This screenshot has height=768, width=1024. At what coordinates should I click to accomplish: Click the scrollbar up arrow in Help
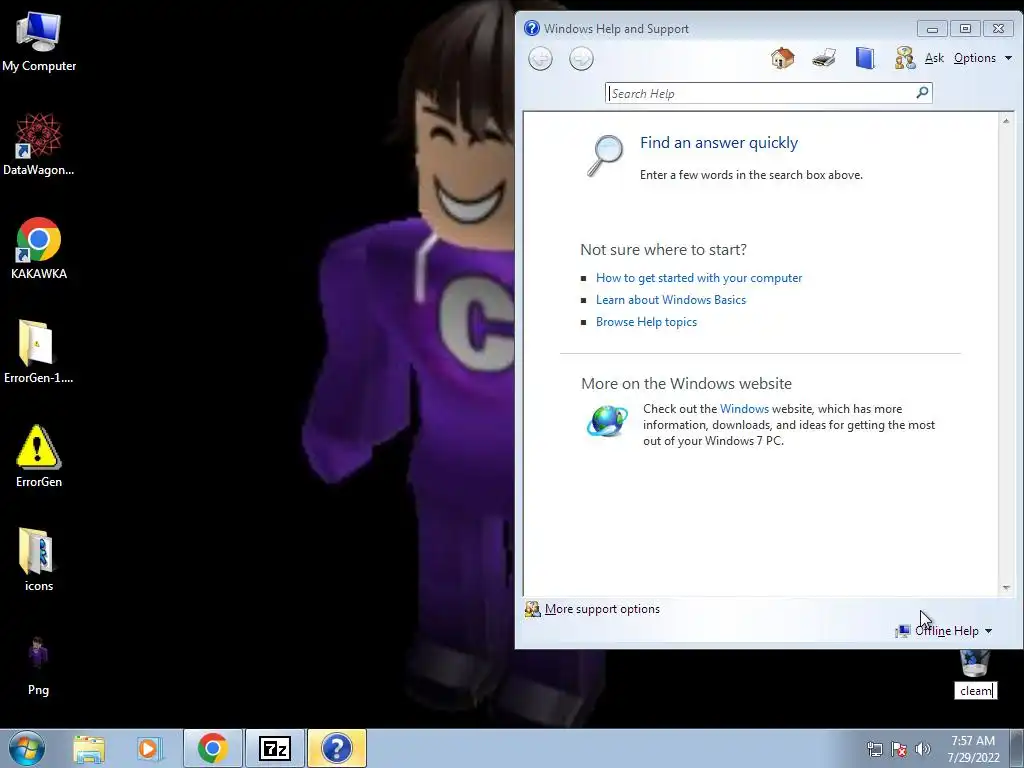coord(1006,121)
